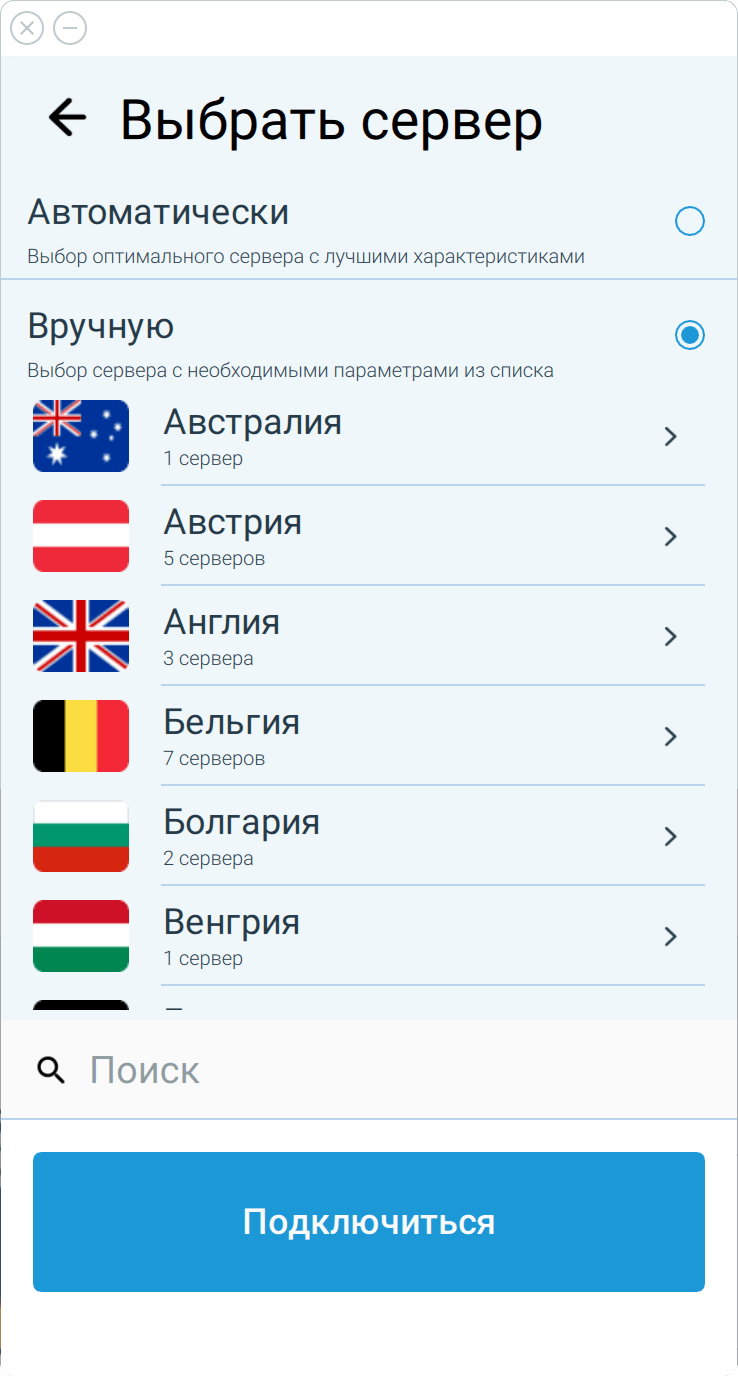Click the UK flag next to Англия
738x1376 pixels.
coord(80,636)
